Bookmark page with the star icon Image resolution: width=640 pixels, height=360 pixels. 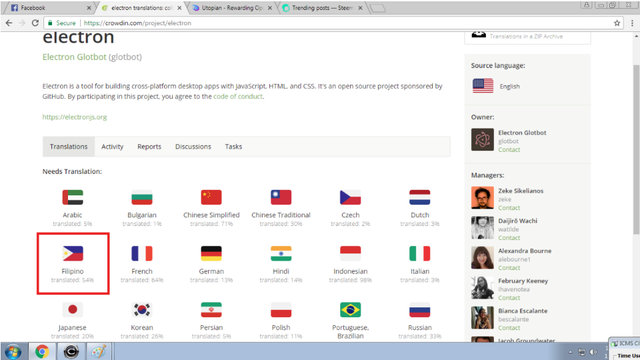point(617,23)
